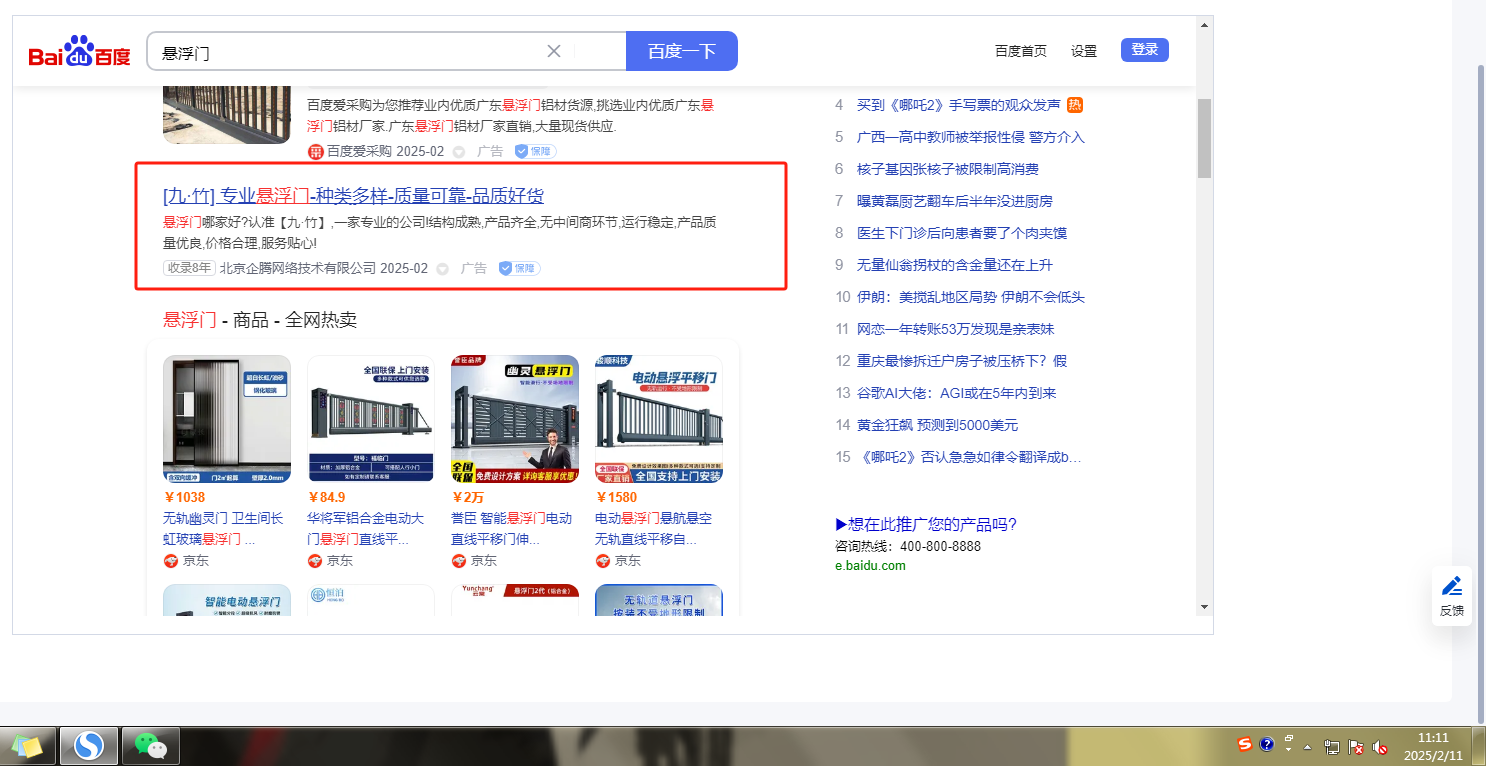Click the inner page vertical scrollbar thumb
Screen dimensions: 1486x766
click(1204, 138)
